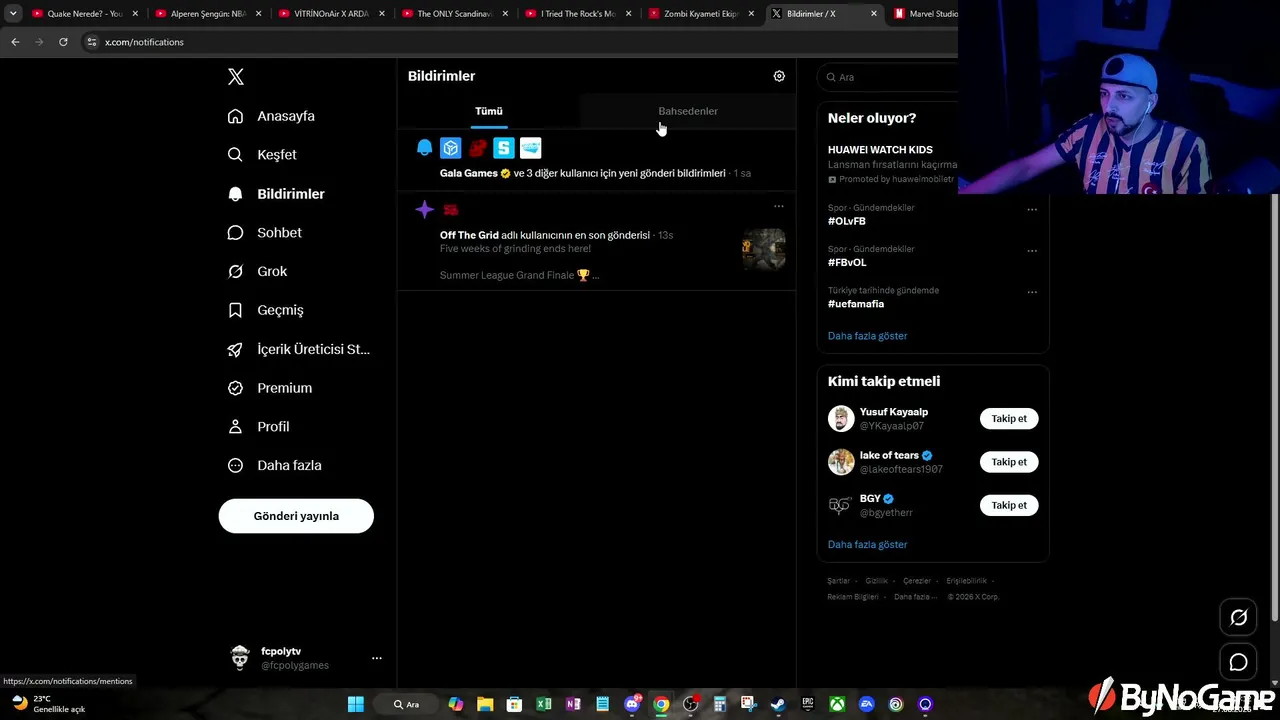Follow Yusuf Kayaalp with Takip et
The width and height of the screenshot is (1280, 720).
1009,419
